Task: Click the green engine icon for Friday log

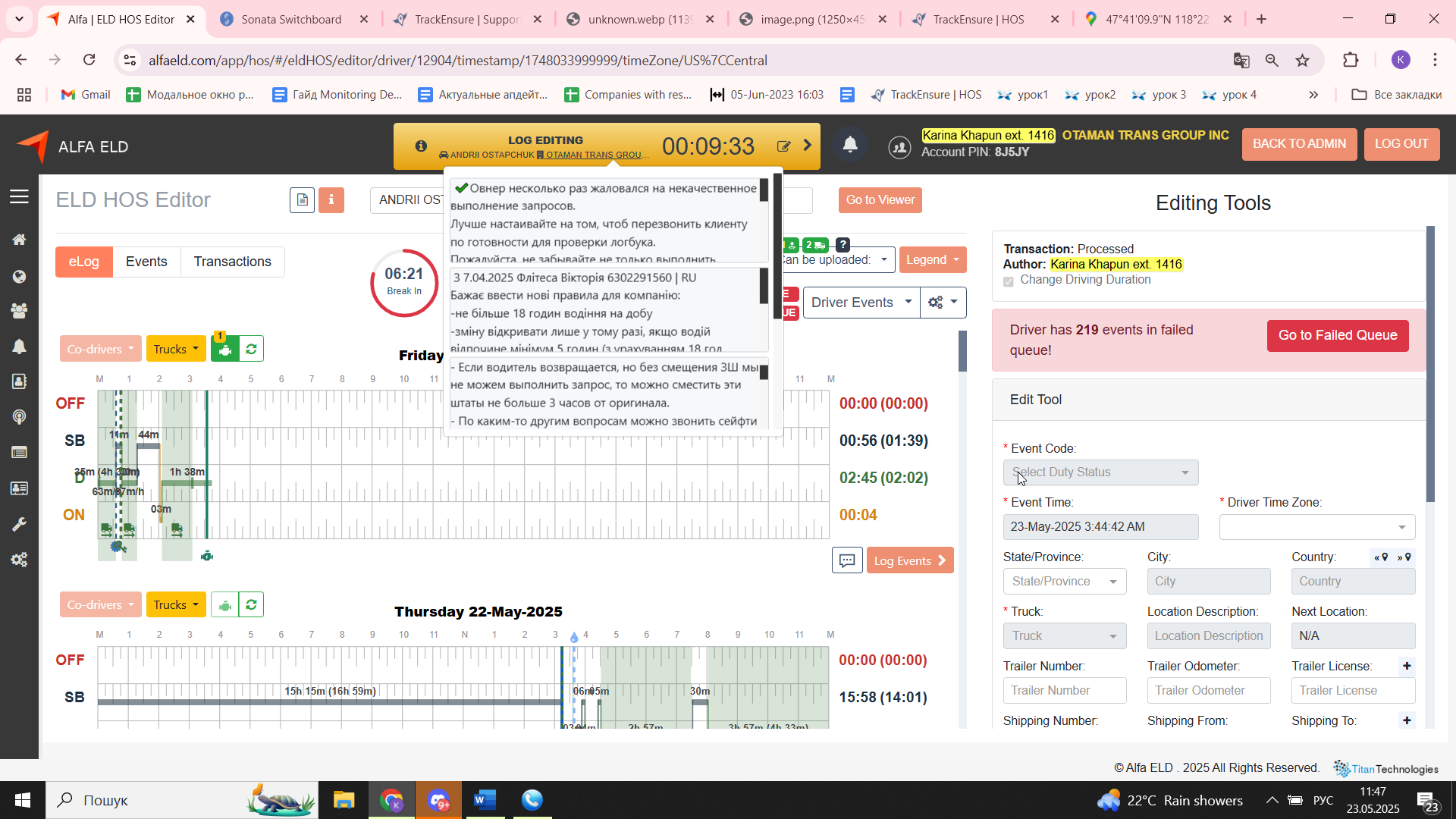Action: [x=224, y=350]
